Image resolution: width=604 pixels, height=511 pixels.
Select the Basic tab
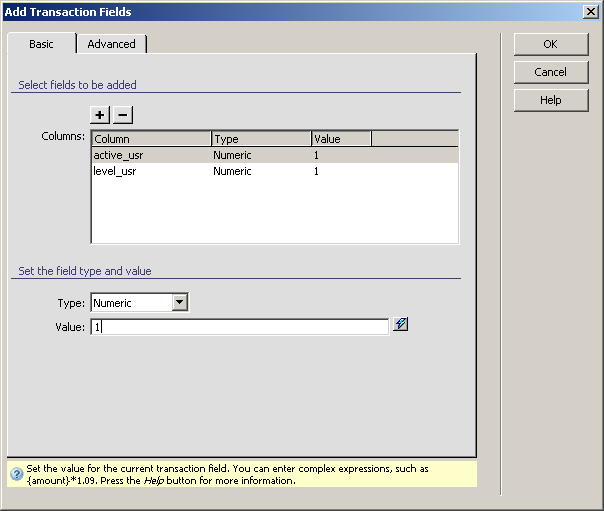[41, 44]
